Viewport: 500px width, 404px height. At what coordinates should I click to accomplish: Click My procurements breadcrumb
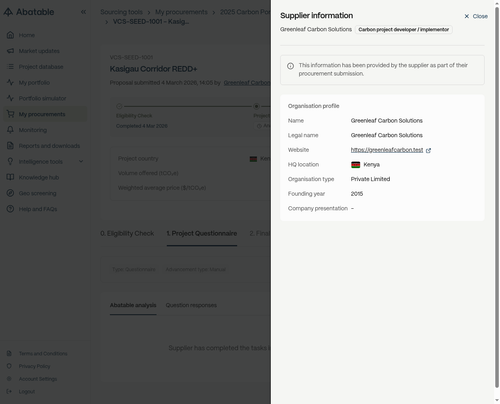point(181,12)
